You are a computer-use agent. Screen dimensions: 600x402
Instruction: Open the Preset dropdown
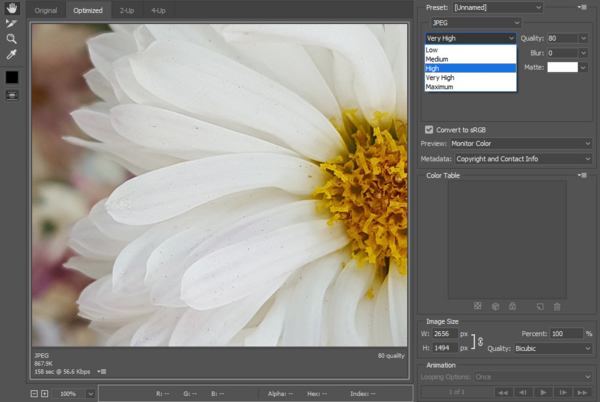point(498,7)
